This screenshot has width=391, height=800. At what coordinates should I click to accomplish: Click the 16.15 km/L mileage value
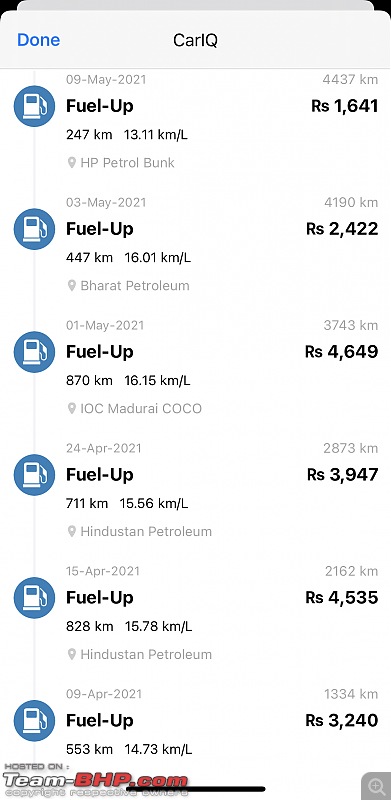pyautogui.click(x=157, y=381)
